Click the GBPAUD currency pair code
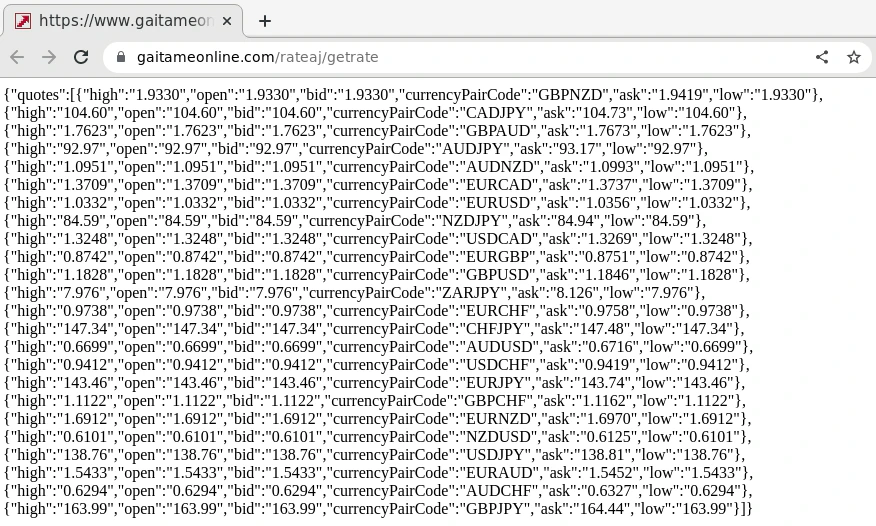876x526 pixels. pos(499,131)
